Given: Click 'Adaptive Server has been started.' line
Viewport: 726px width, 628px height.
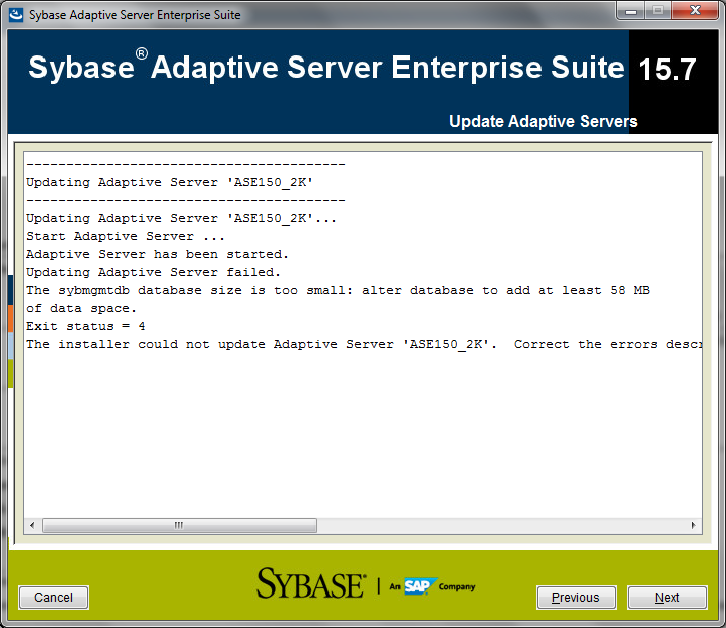Looking at the screenshot, I should [x=157, y=254].
